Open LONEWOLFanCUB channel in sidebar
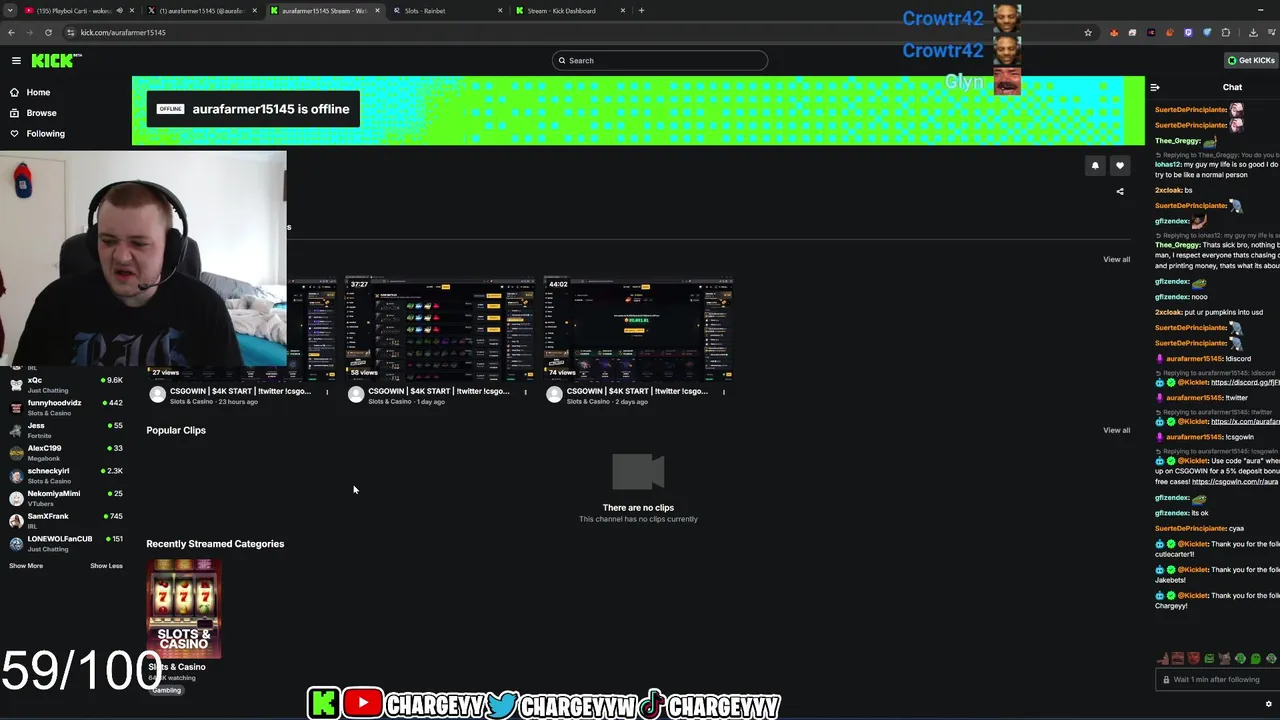Image resolution: width=1280 pixels, height=720 pixels. 66,543
